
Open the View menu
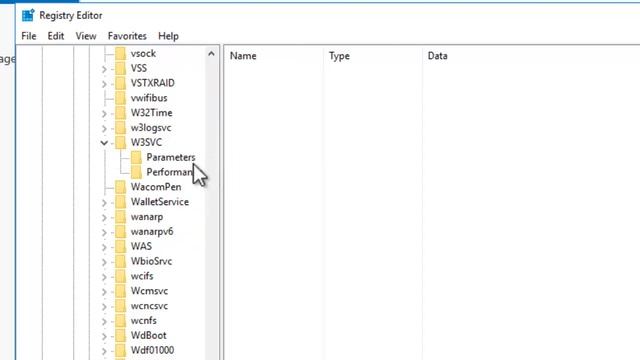pyautogui.click(x=86, y=36)
